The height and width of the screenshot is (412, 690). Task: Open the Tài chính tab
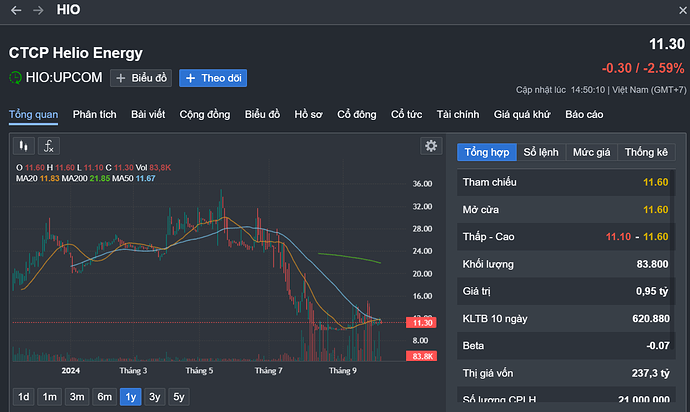pos(458,114)
